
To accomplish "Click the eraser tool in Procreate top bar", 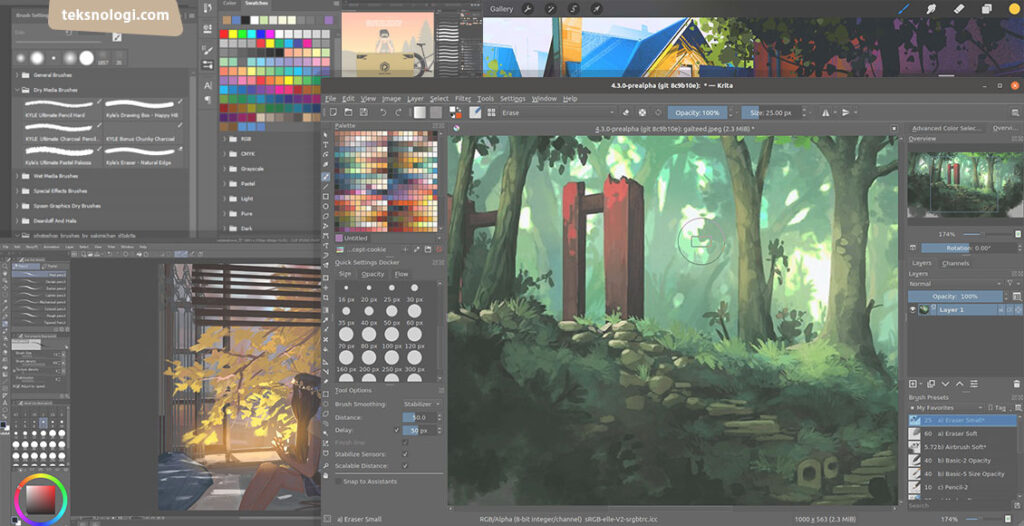I will pos(959,9).
